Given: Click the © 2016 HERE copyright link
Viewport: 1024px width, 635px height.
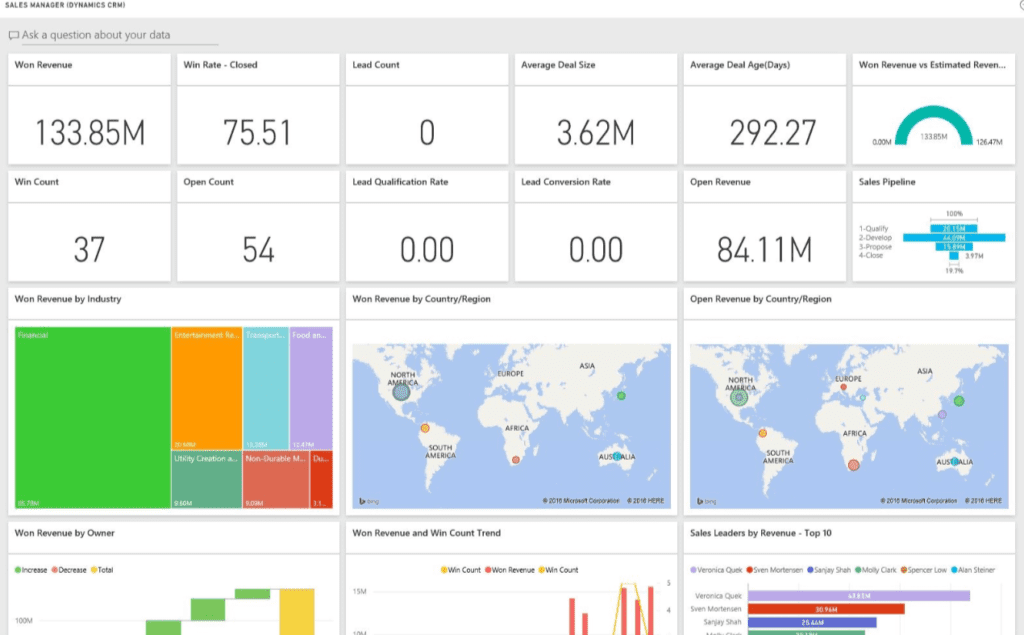Looking at the screenshot, I should click(x=646, y=500).
